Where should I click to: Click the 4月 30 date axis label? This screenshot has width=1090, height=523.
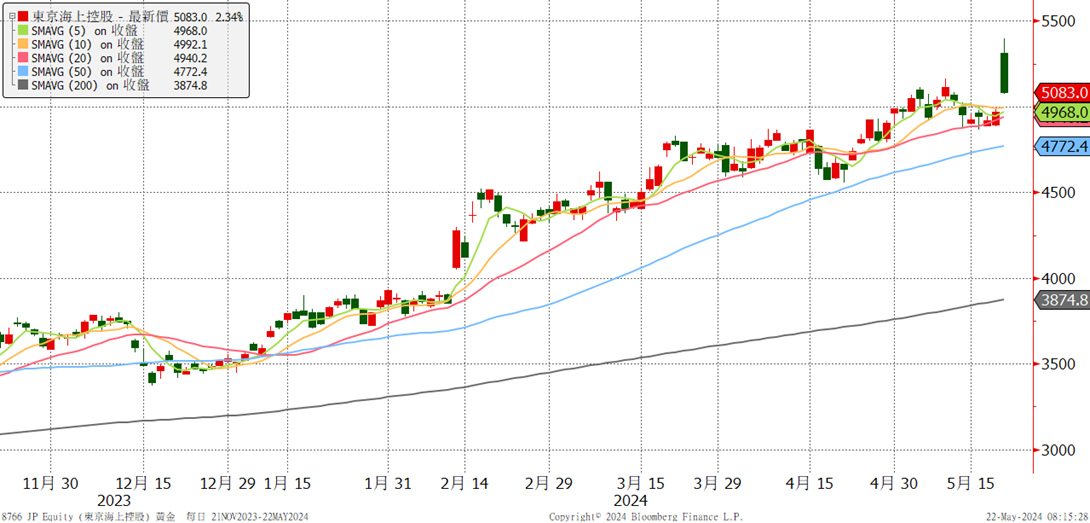click(893, 484)
